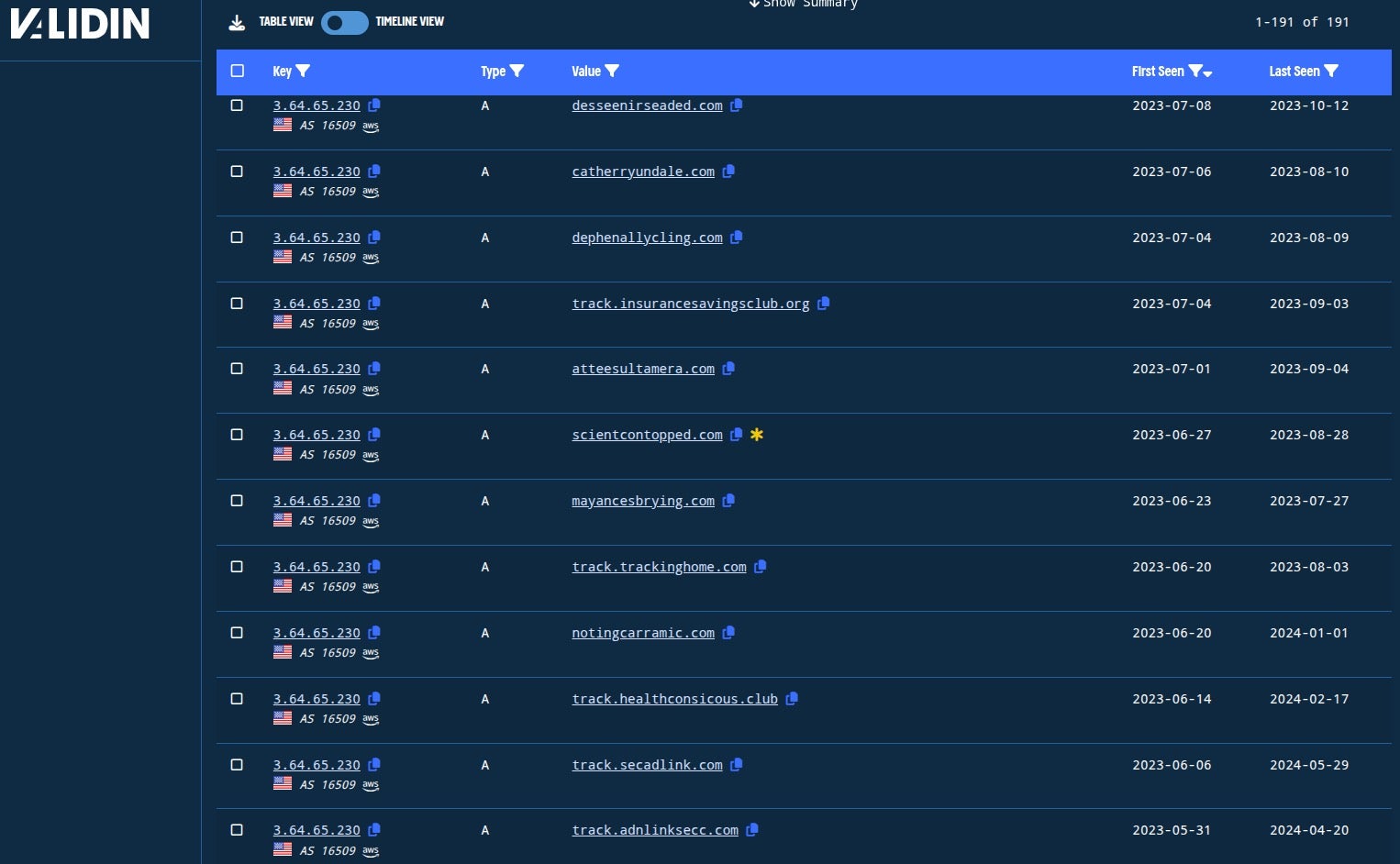Check the select-all checkbox in header

point(238,72)
